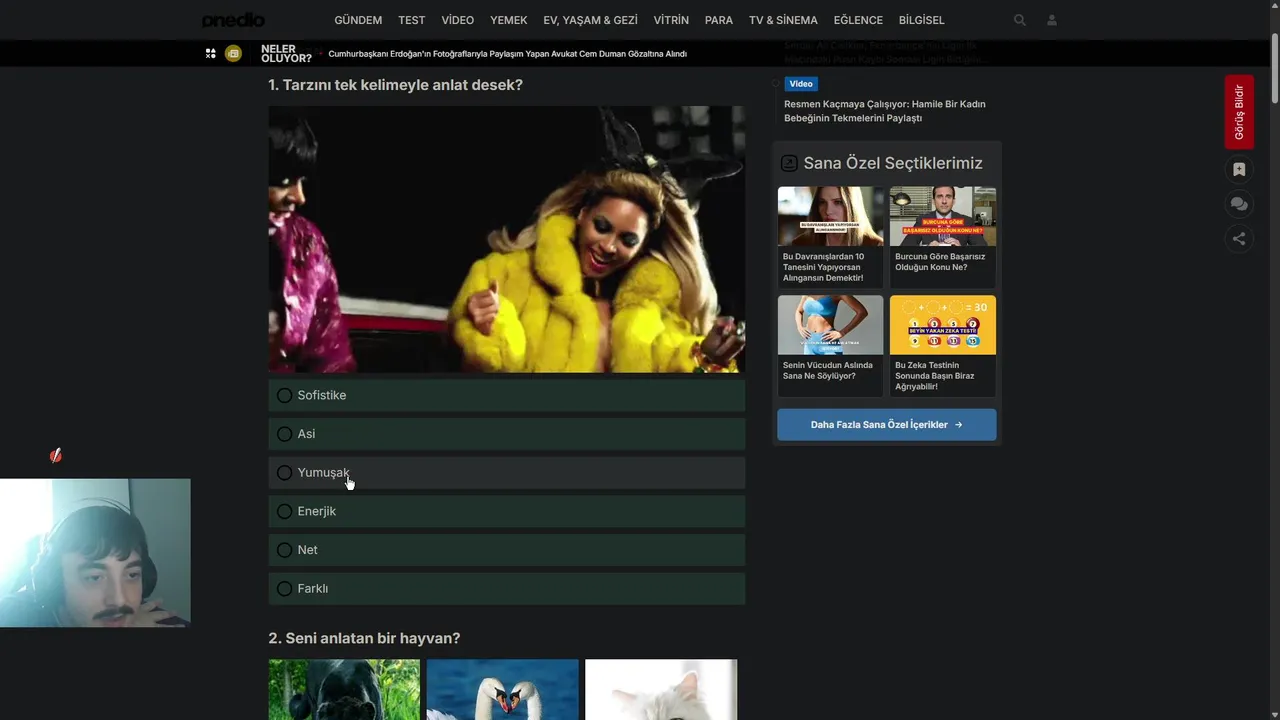This screenshot has height=720, width=1280.
Task: Bookmark the page with sidebar bookmark icon
Action: pyautogui.click(x=1239, y=170)
